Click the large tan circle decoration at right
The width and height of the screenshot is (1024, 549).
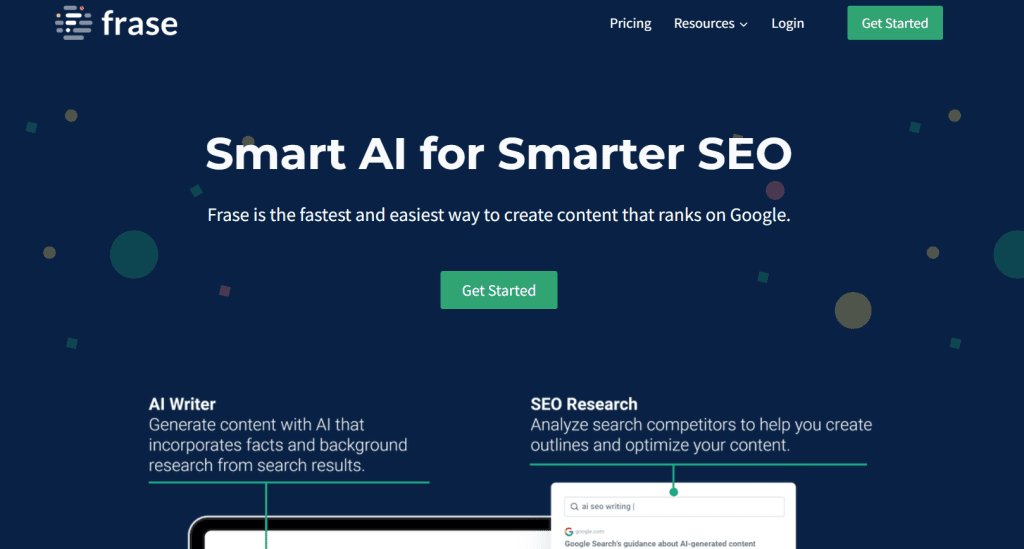click(x=853, y=310)
